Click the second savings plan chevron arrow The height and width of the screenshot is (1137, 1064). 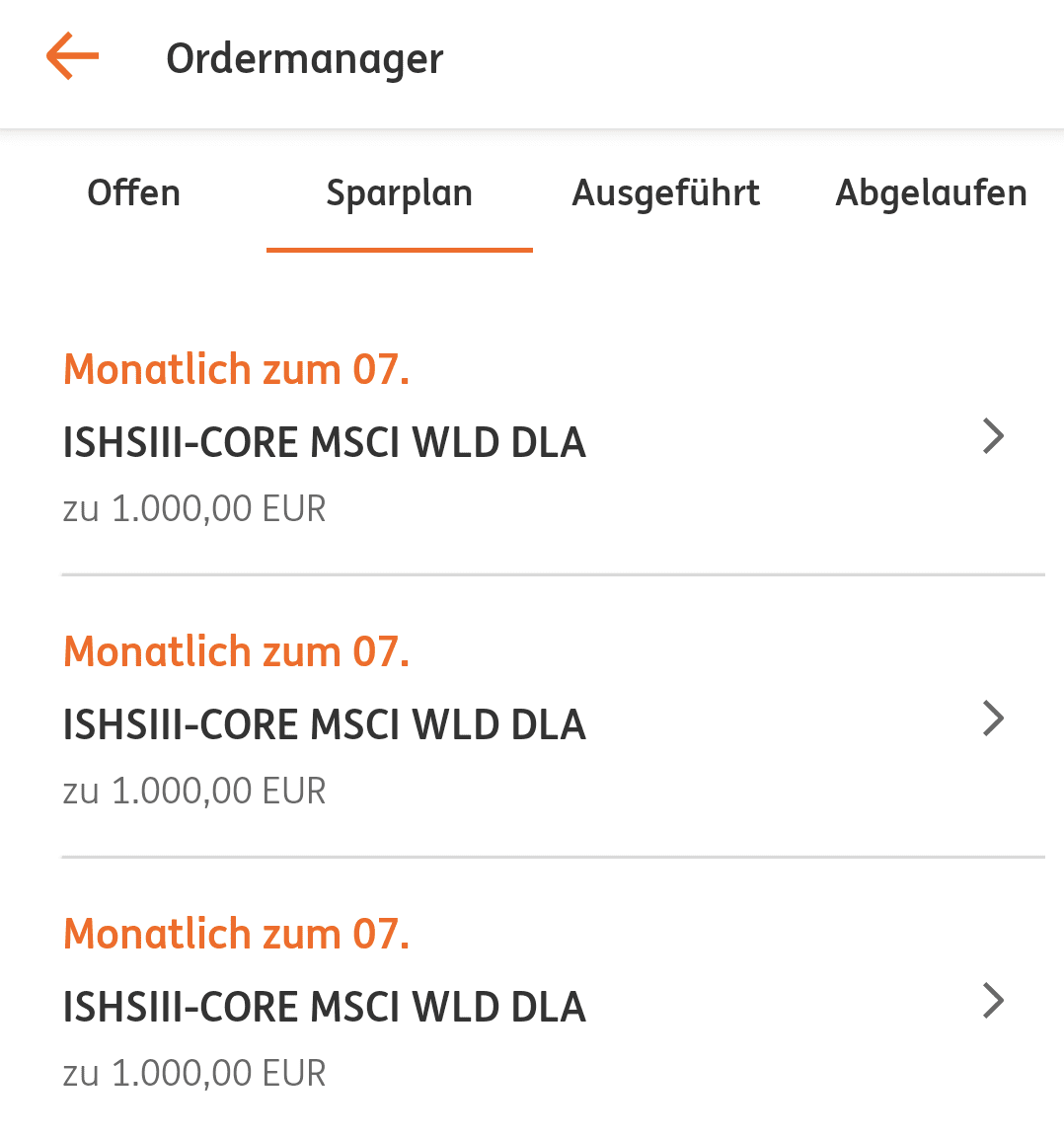coord(993,718)
